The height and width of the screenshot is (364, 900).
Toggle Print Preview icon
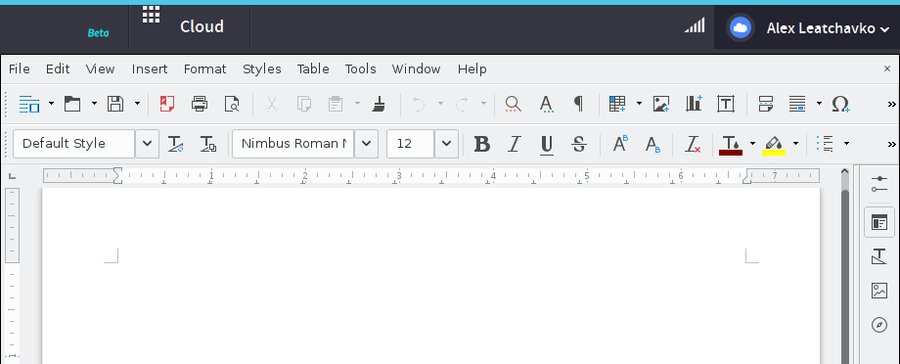click(x=232, y=104)
